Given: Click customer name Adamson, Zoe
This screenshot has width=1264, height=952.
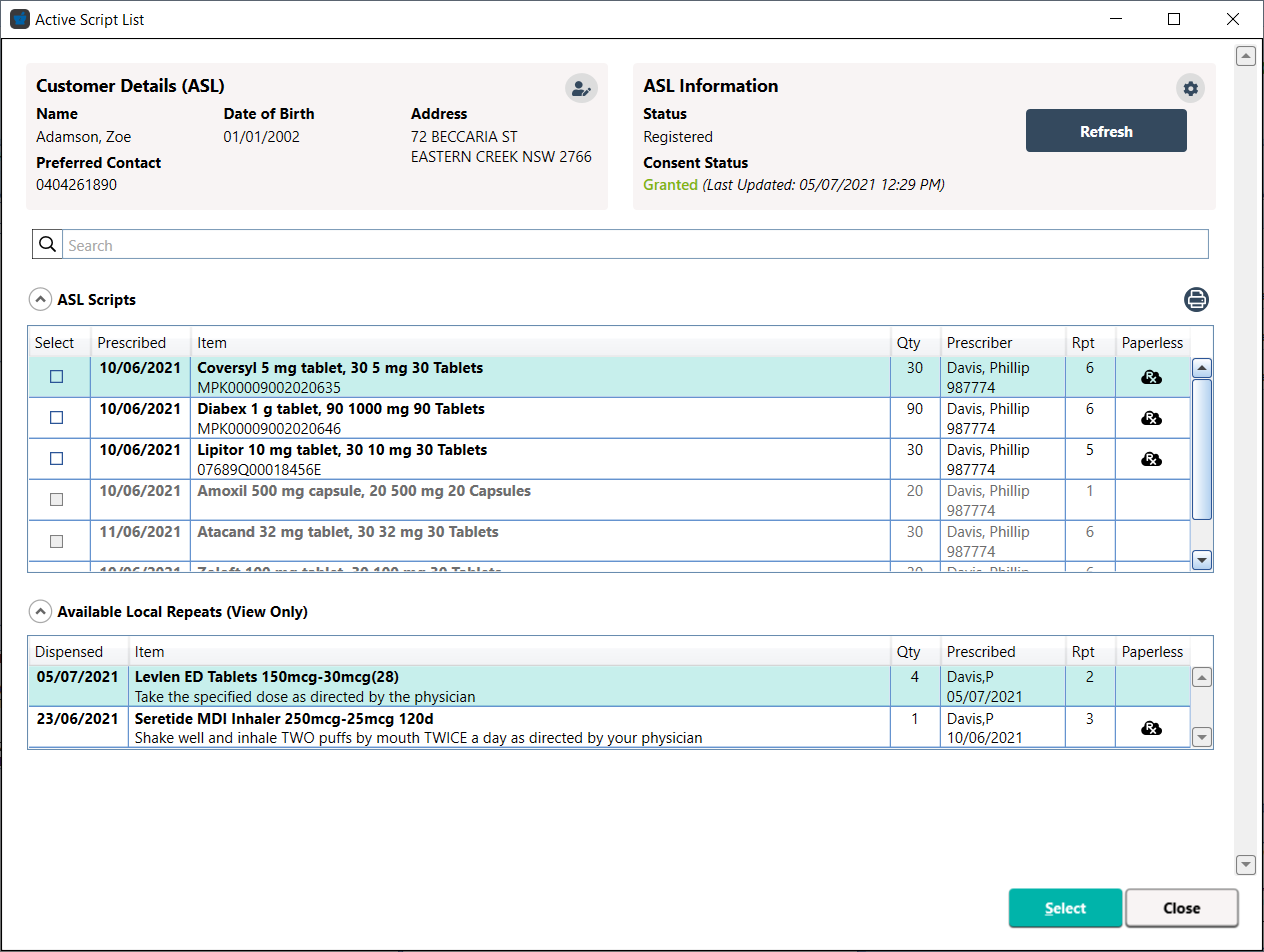Looking at the screenshot, I should pos(84,136).
